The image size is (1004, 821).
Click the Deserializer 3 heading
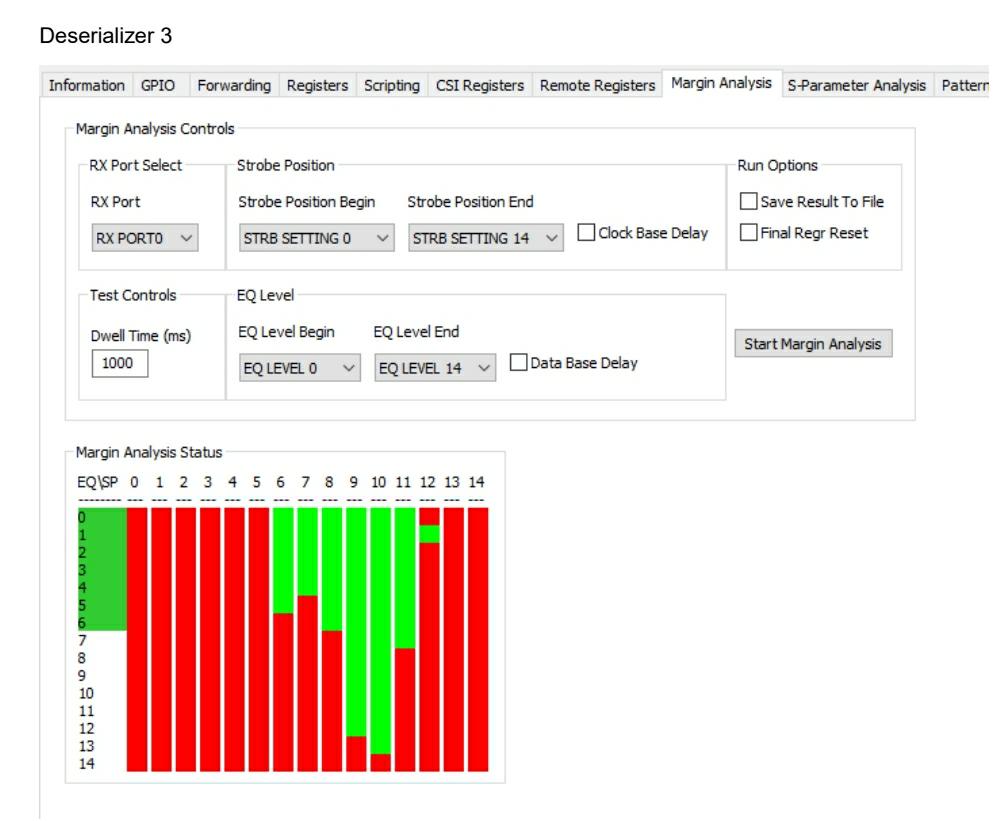[x=106, y=35]
